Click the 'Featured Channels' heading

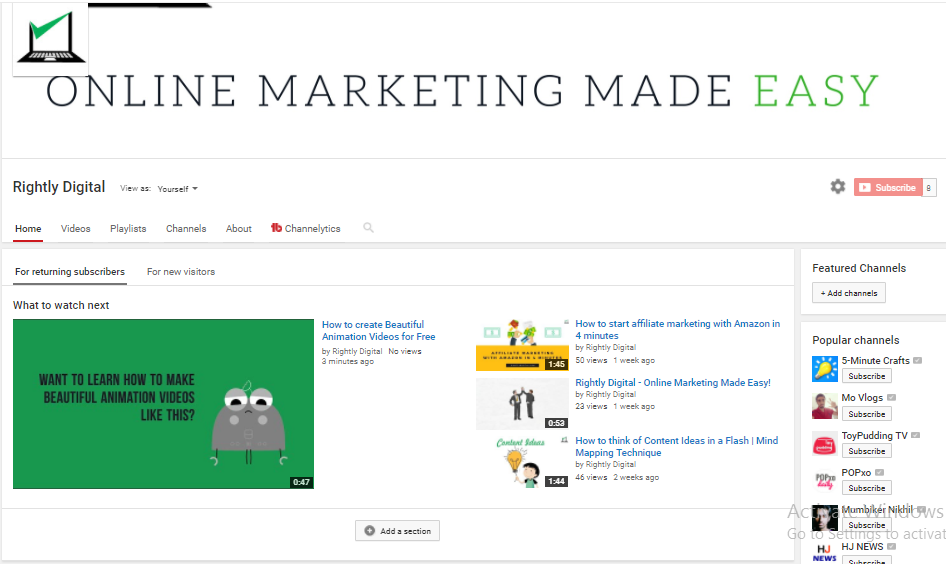coord(859,268)
